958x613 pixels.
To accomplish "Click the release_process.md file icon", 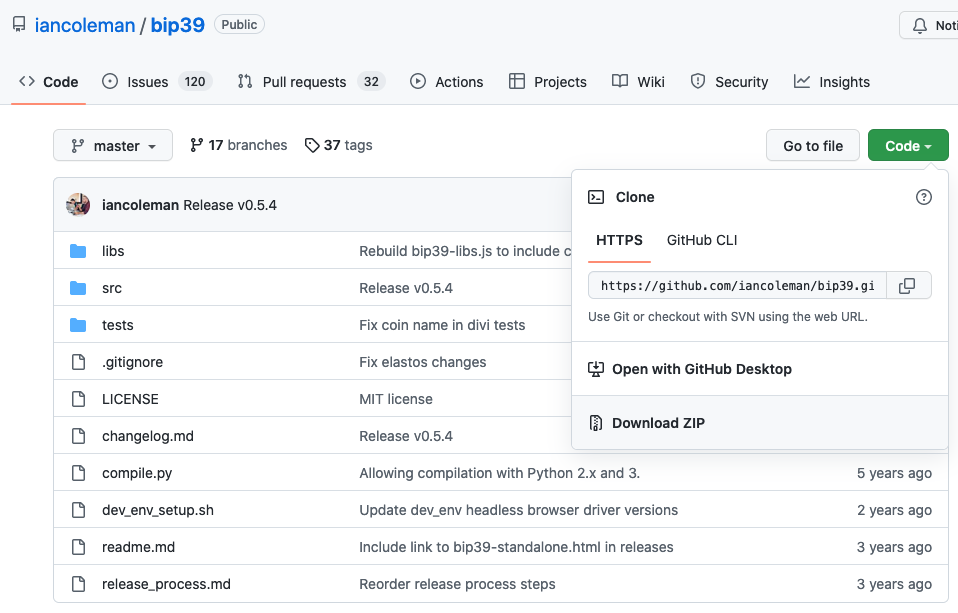I will click(78, 584).
